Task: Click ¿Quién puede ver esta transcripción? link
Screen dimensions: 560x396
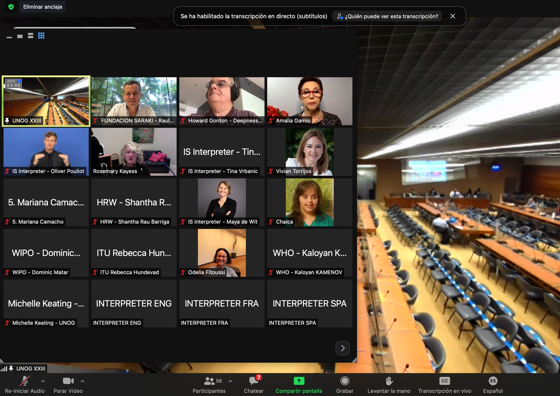Action: click(x=388, y=16)
